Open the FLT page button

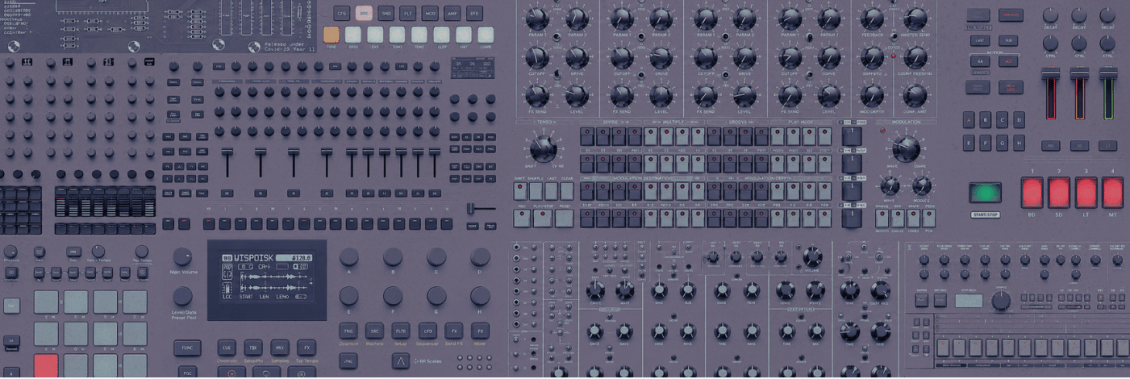pos(408,12)
